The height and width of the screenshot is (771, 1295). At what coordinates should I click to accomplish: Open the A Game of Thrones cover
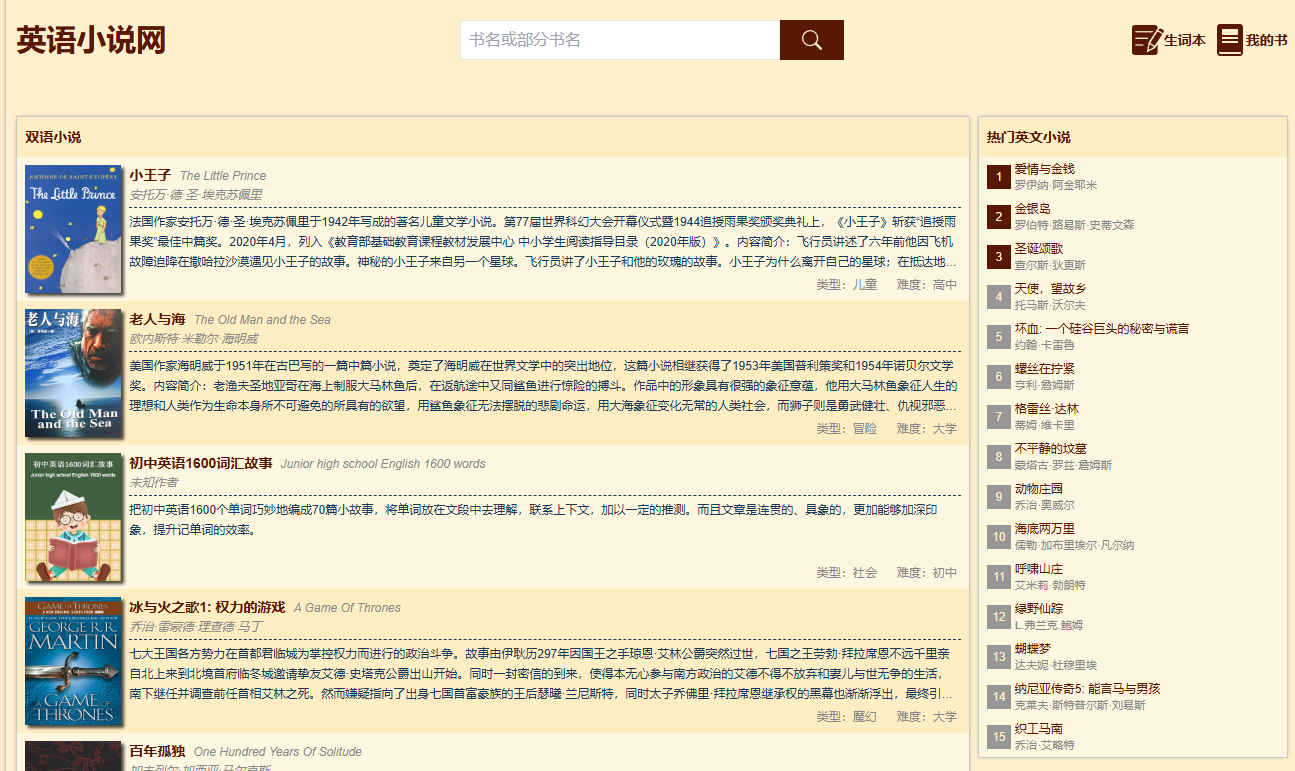click(73, 661)
